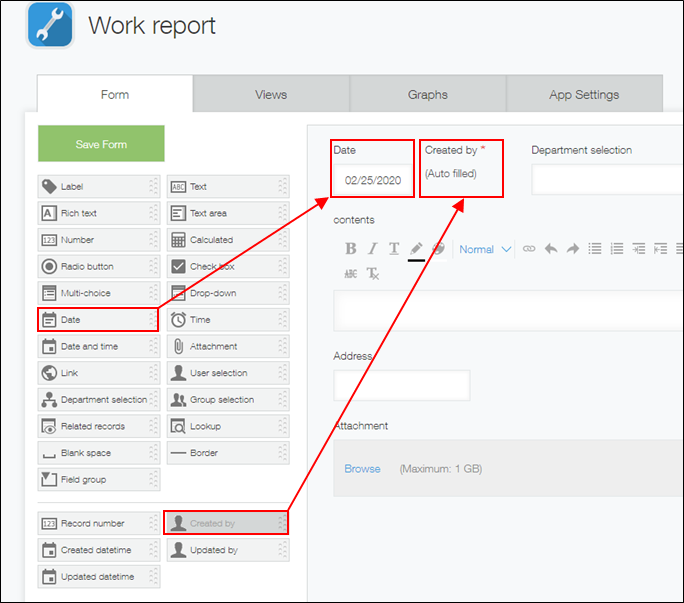Select the Text area field item
The width and height of the screenshot is (684, 603).
[x=228, y=213]
